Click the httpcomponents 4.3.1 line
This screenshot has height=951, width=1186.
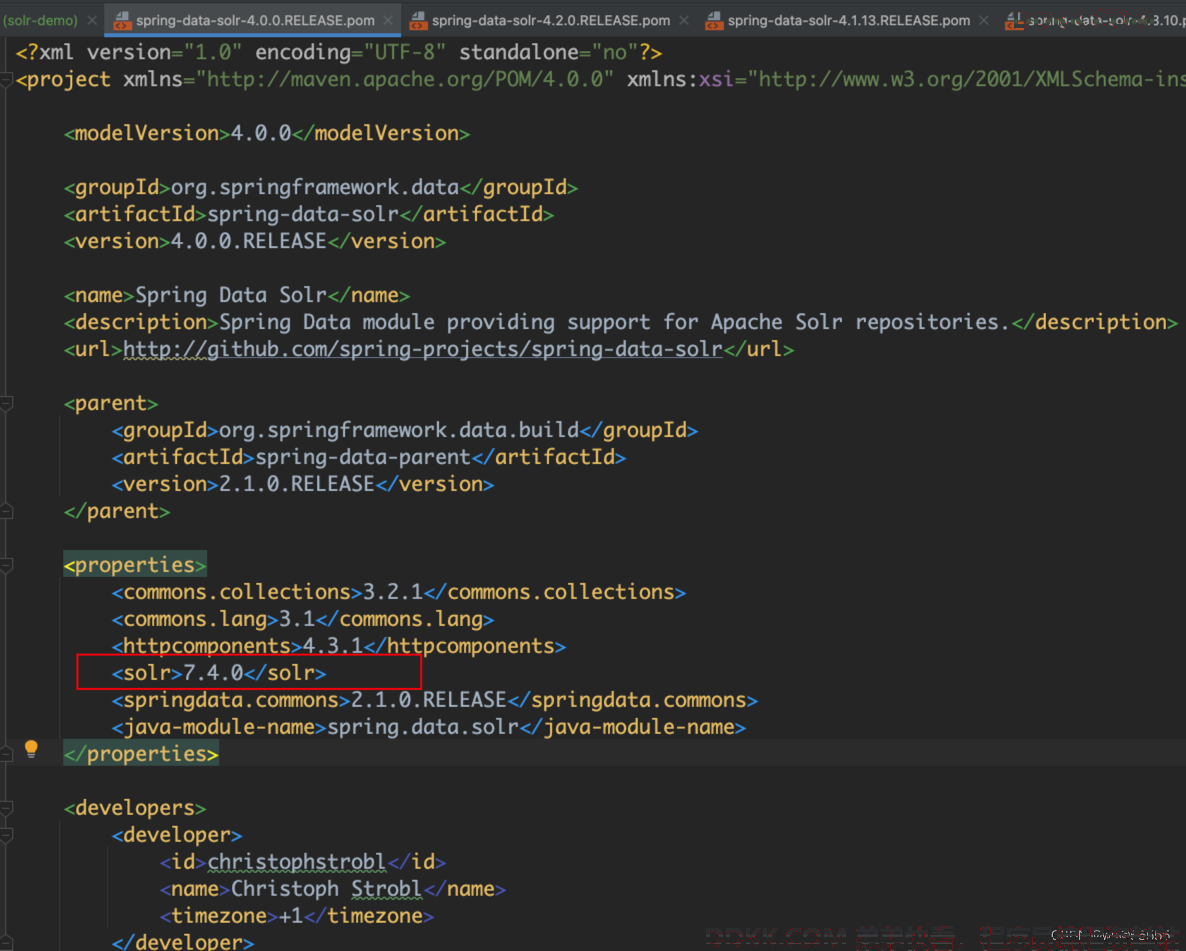click(x=339, y=646)
